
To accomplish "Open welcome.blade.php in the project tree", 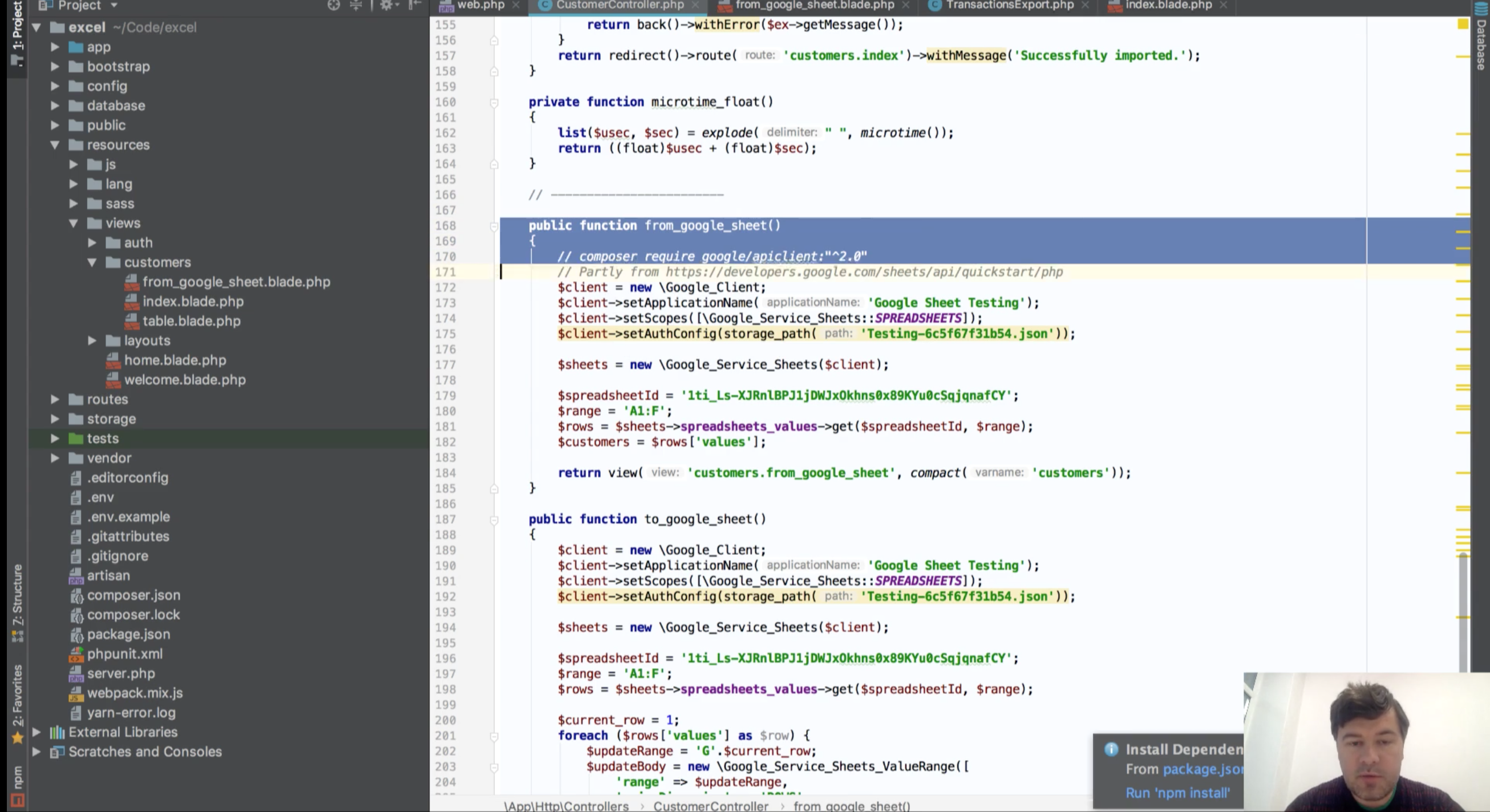I will click(x=184, y=380).
